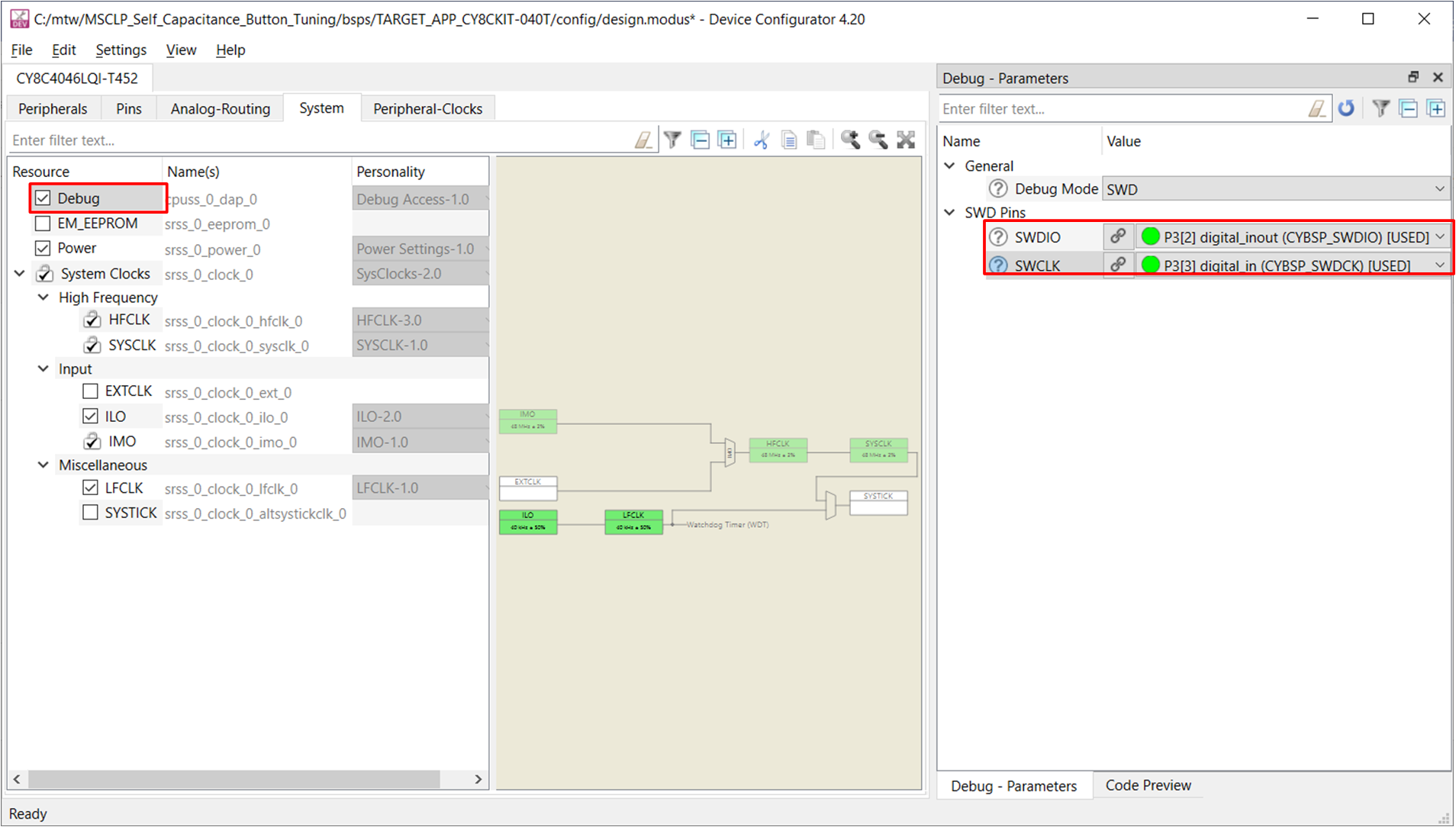Open the Settings menu
Screen dimensions: 1456x827
[121, 50]
